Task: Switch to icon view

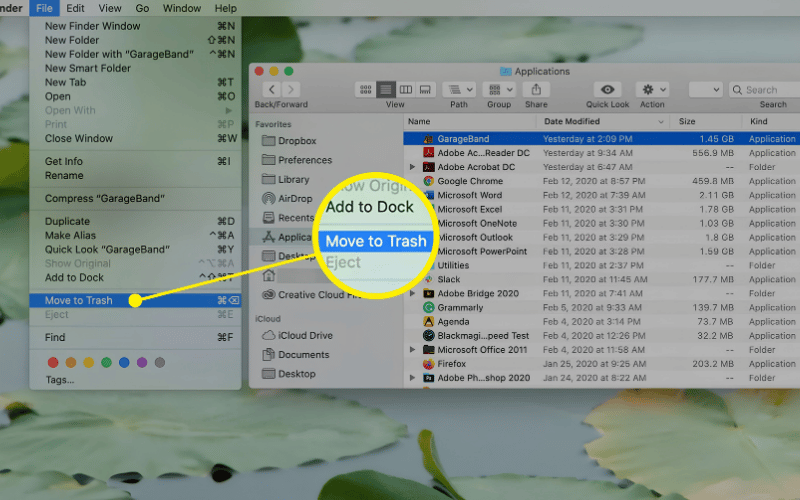Action: pos(365,90)
